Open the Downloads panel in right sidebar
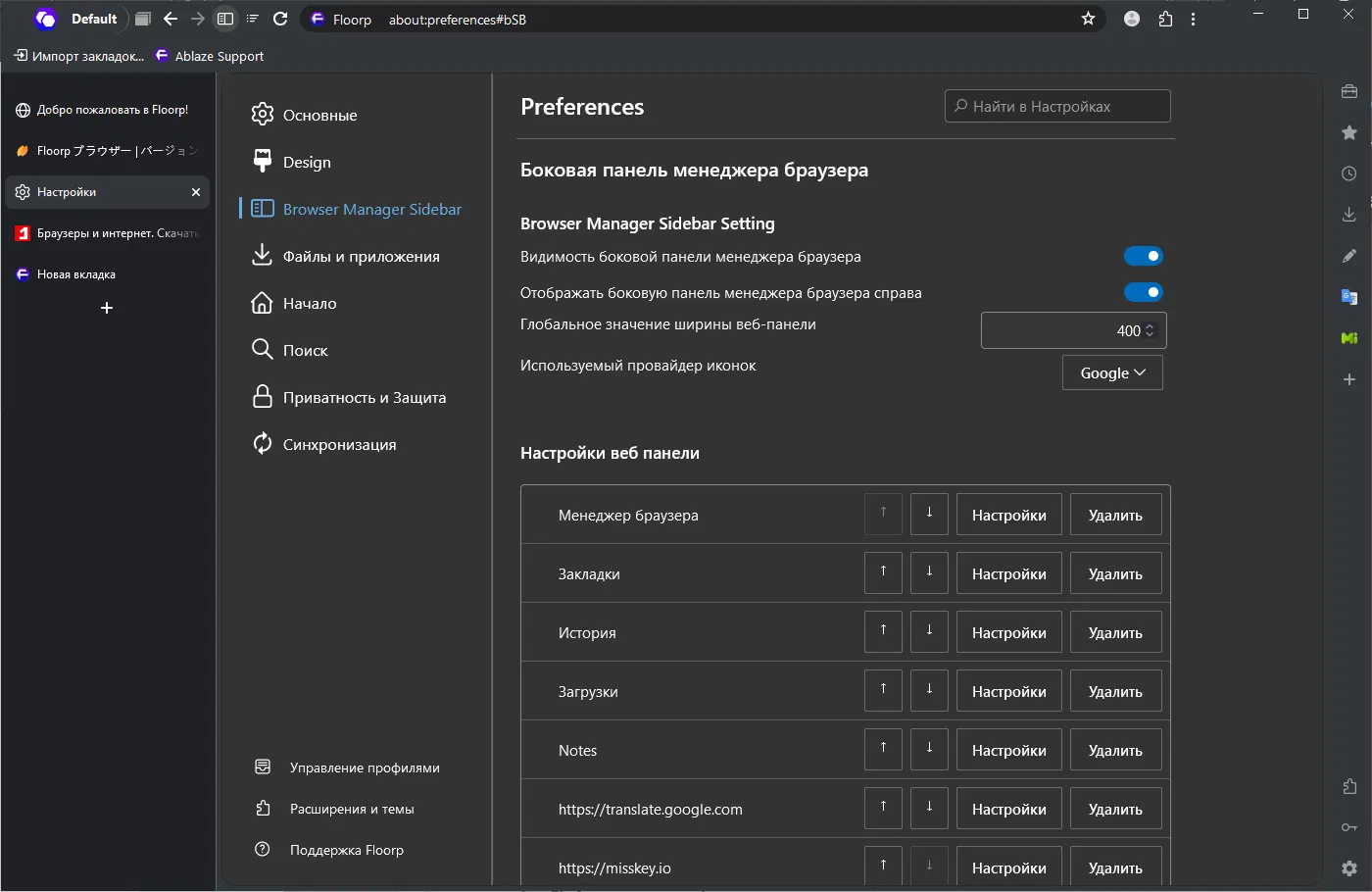This screenshot has height=892, width=1372. point(1349,215)
